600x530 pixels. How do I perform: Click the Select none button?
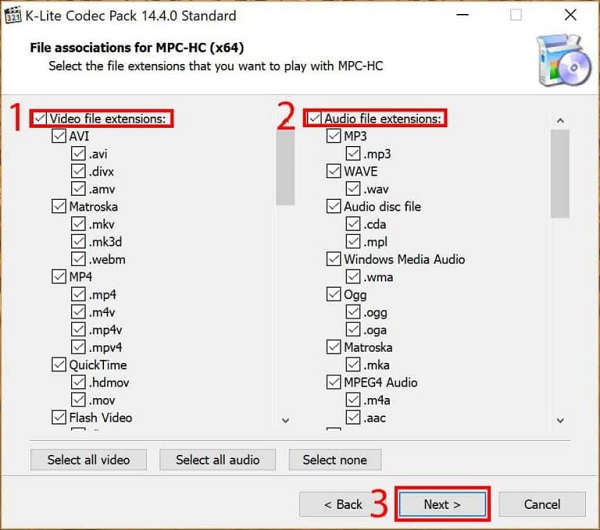click(335, 460)
